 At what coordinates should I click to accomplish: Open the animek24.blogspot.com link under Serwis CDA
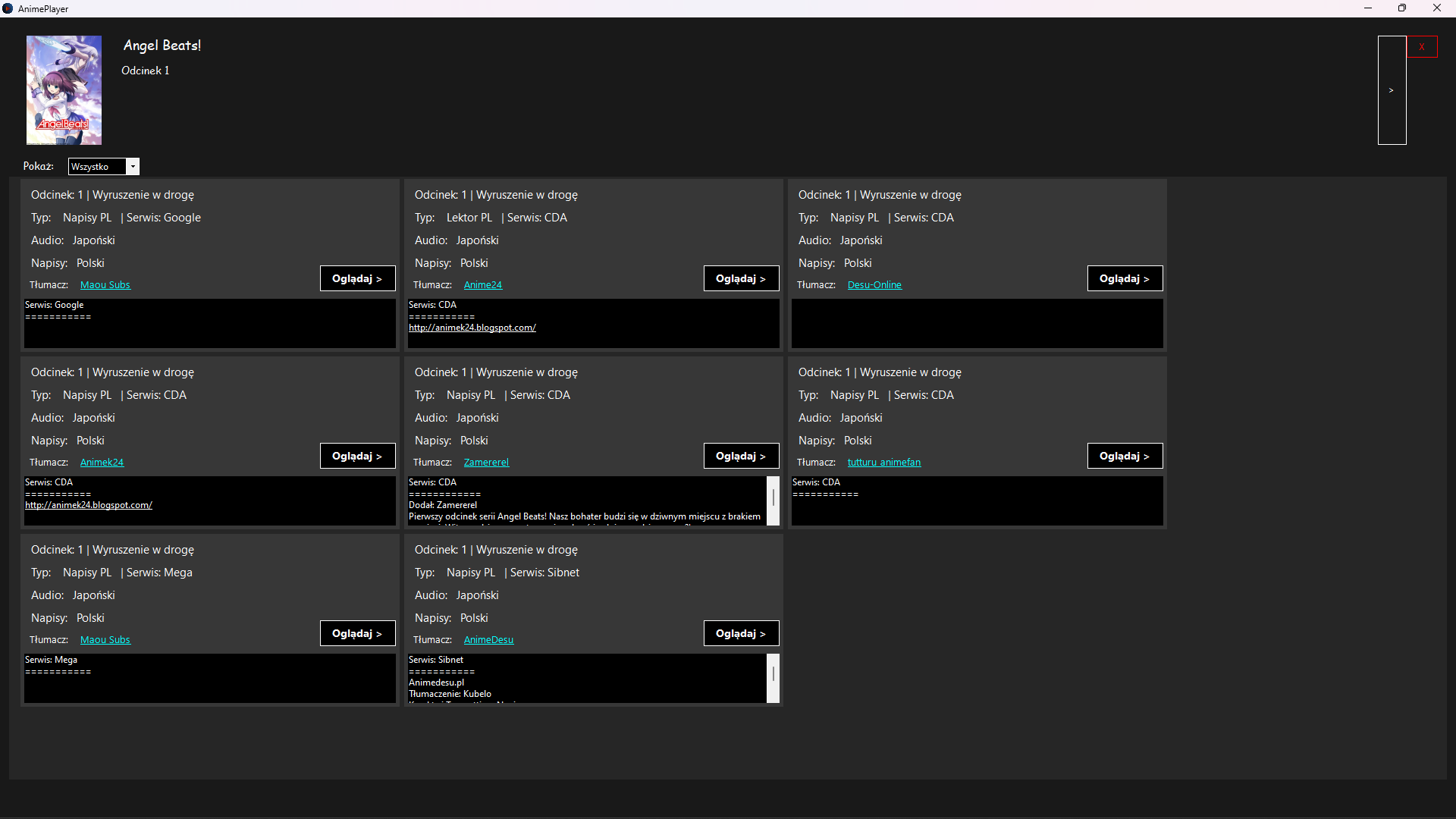[472, 327]
